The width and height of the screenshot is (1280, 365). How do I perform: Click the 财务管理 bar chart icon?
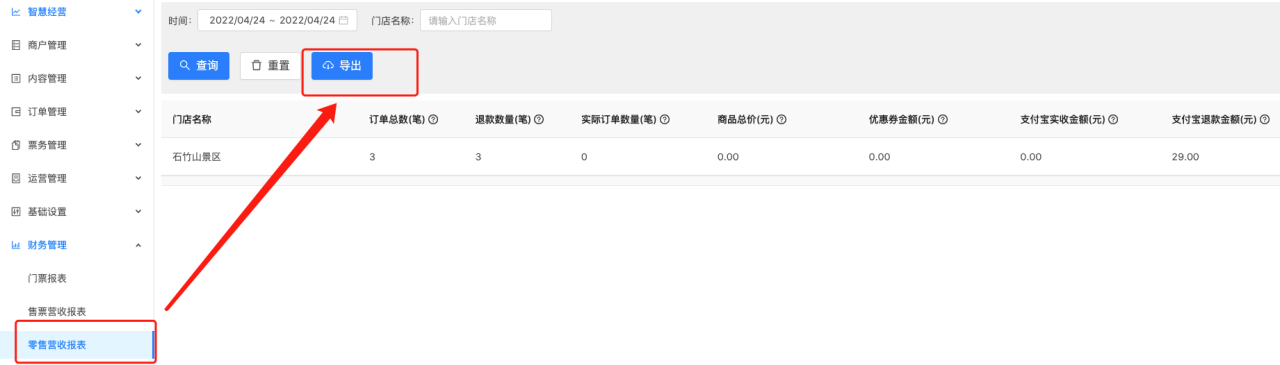[15, 245]
